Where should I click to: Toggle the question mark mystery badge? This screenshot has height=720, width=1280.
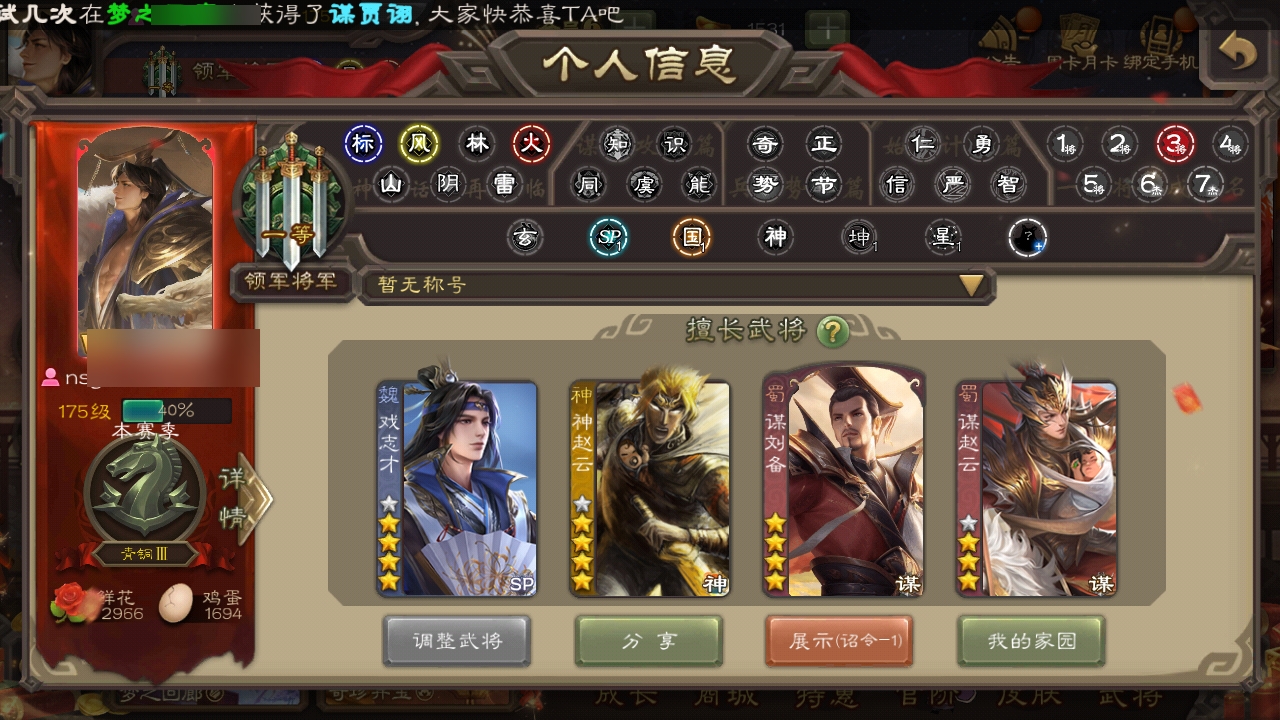pyautogui.click(x=1027, y=238)
